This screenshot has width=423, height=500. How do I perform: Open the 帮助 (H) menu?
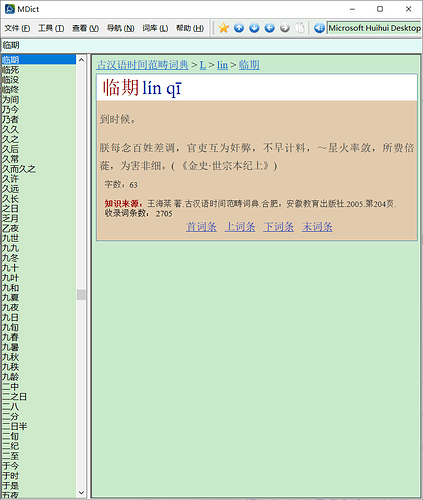tap(190, 28)
